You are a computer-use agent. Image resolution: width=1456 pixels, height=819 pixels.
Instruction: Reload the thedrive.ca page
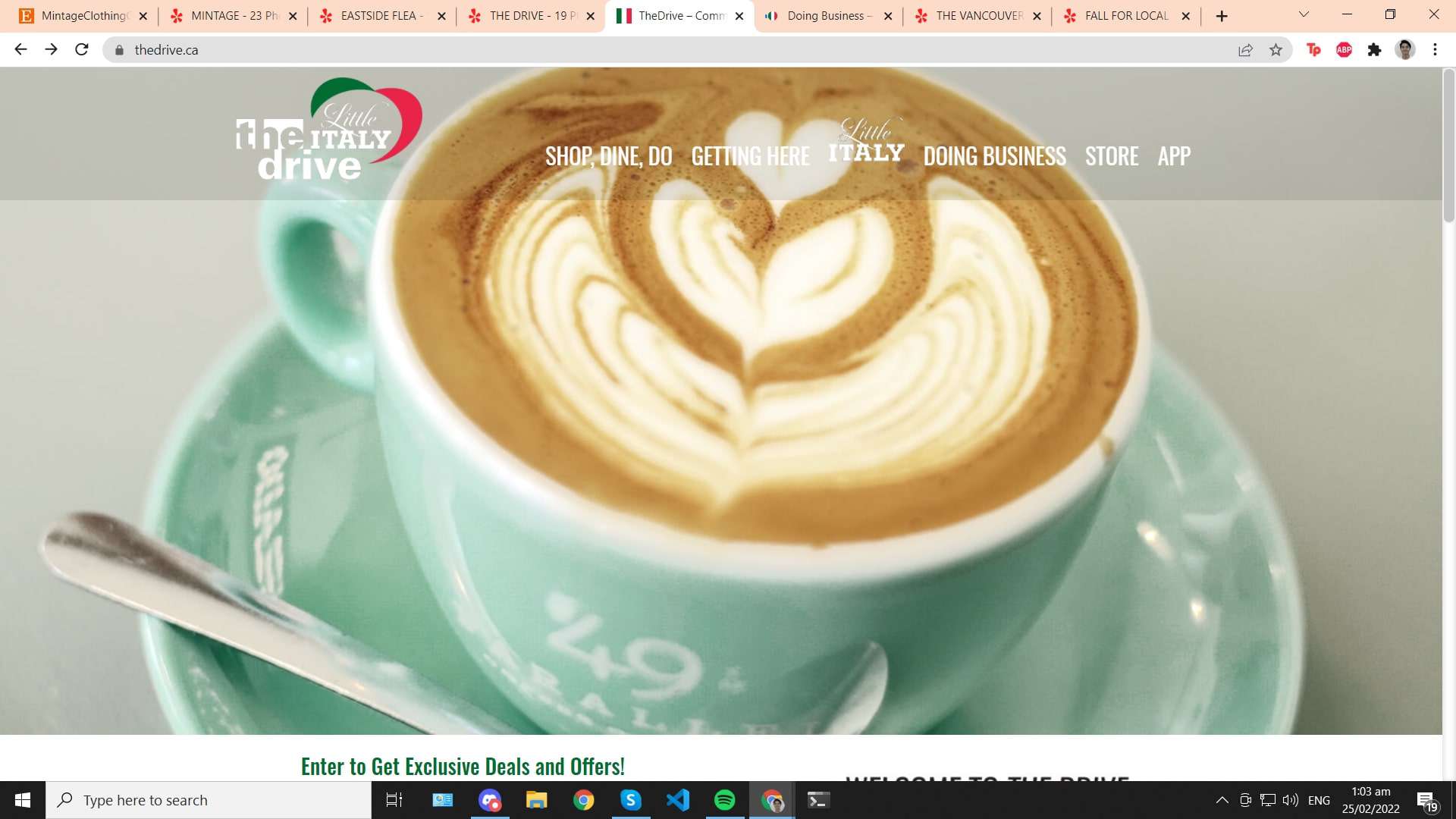tap(82, 49)
